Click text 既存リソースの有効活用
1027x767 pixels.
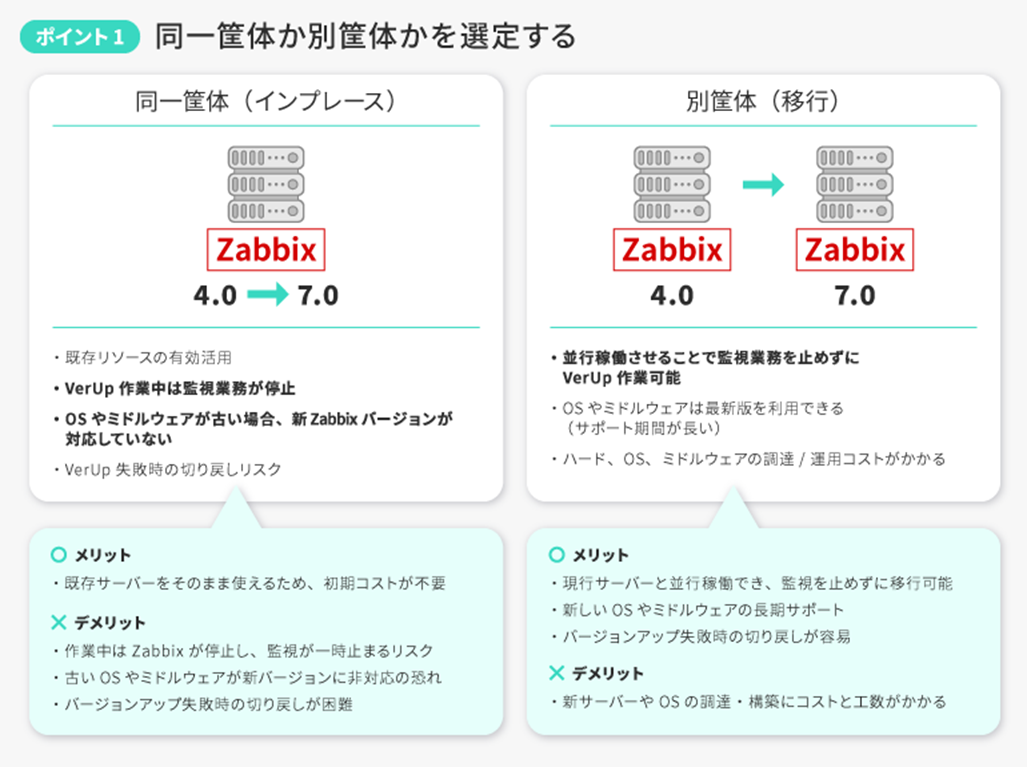tap(148, 358)
